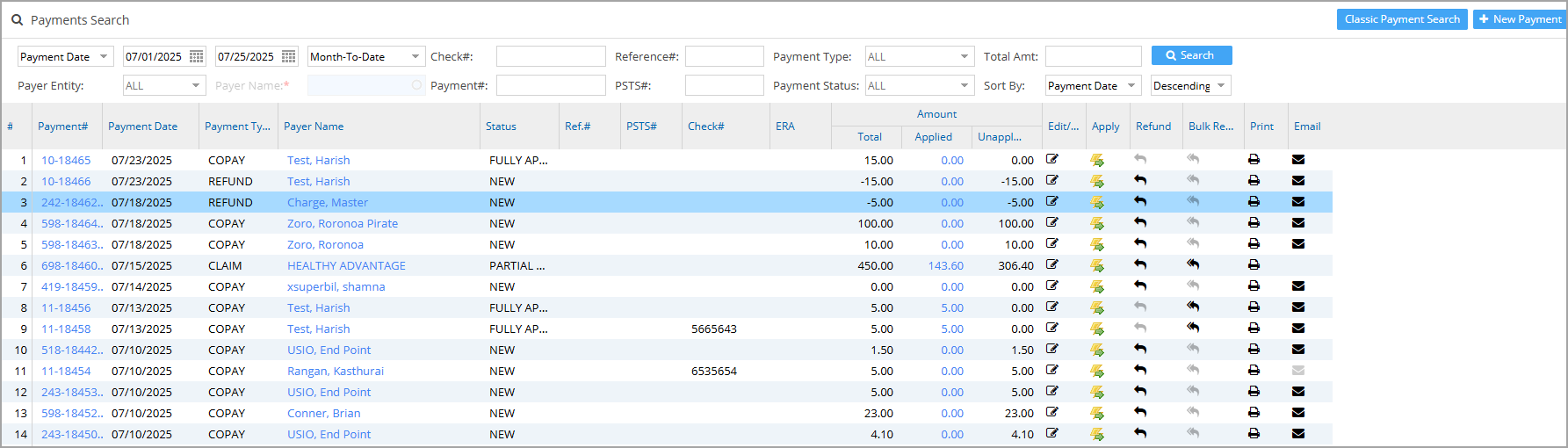Screen dimensions: 1568x448
Task: Print payment 11-18458
Action: coord(1254,329)
